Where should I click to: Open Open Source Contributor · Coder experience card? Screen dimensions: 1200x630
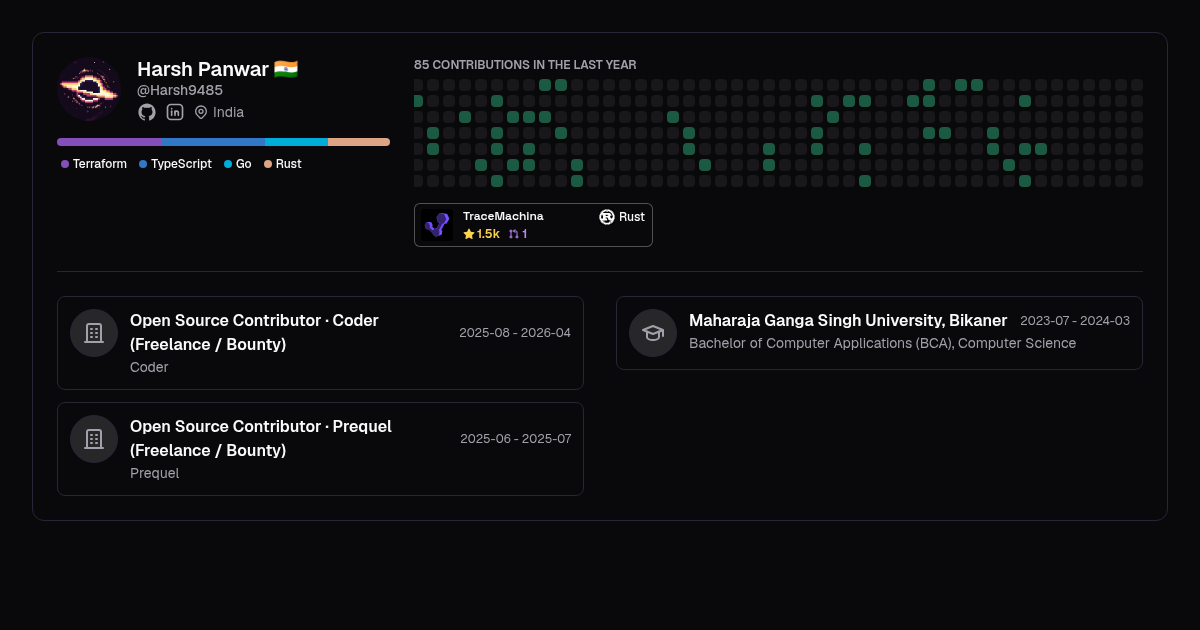point(320,343)
